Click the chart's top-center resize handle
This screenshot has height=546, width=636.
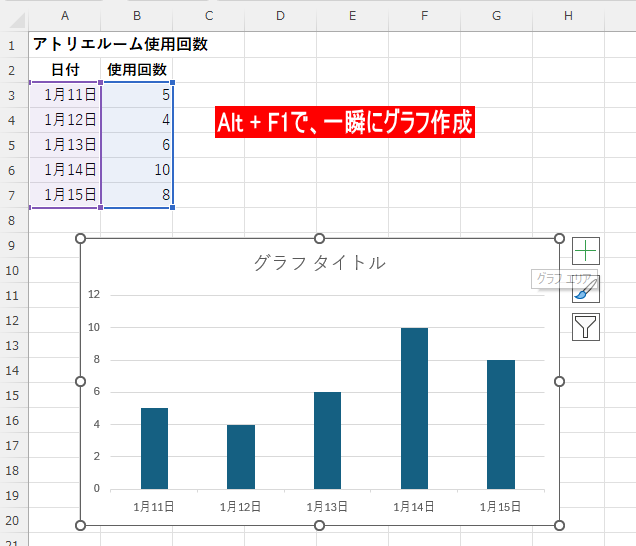(320, 239)
